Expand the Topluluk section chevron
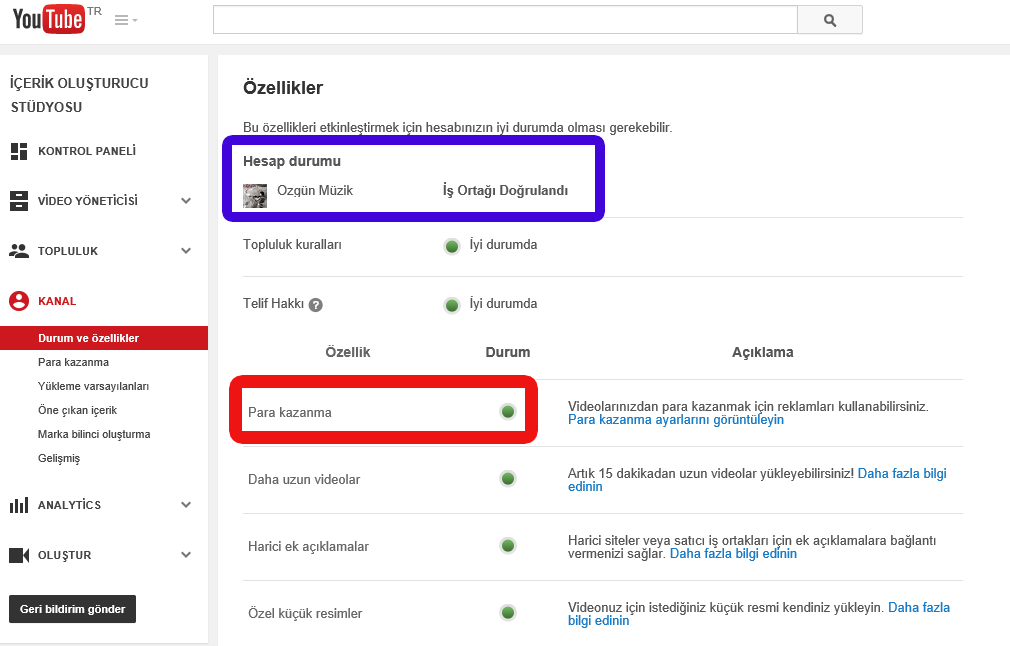This screenshot has height=646, width=1010. [x=186, y=251]
